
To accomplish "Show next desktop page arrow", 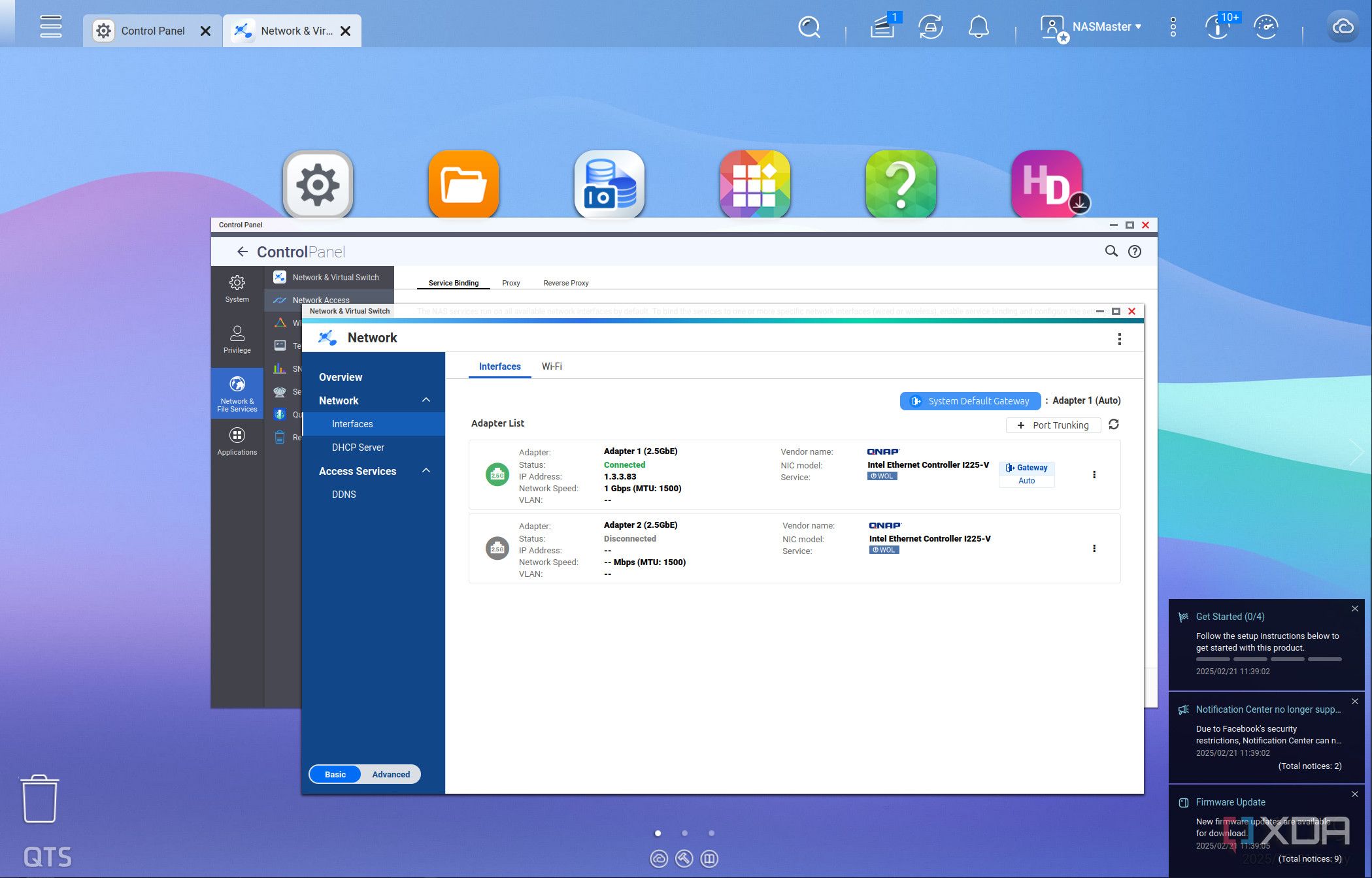I will coord(1358,452).
